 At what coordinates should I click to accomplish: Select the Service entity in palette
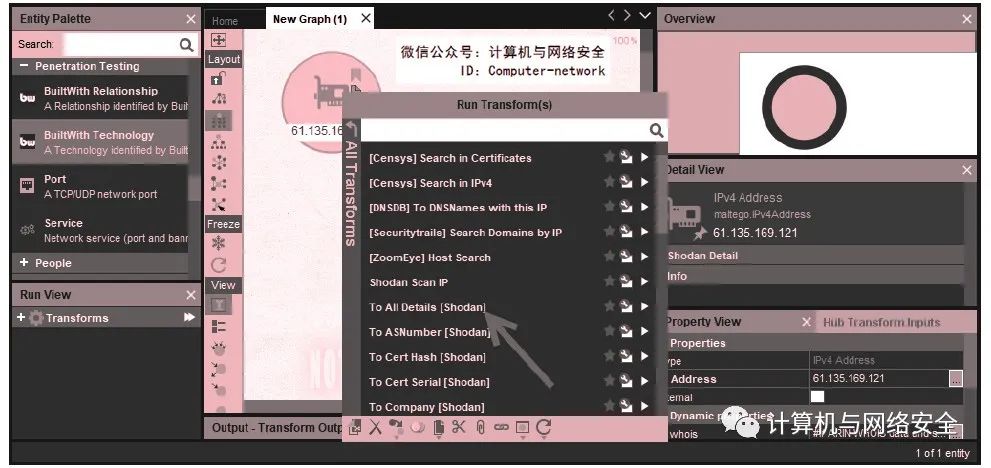coord(100,230)
